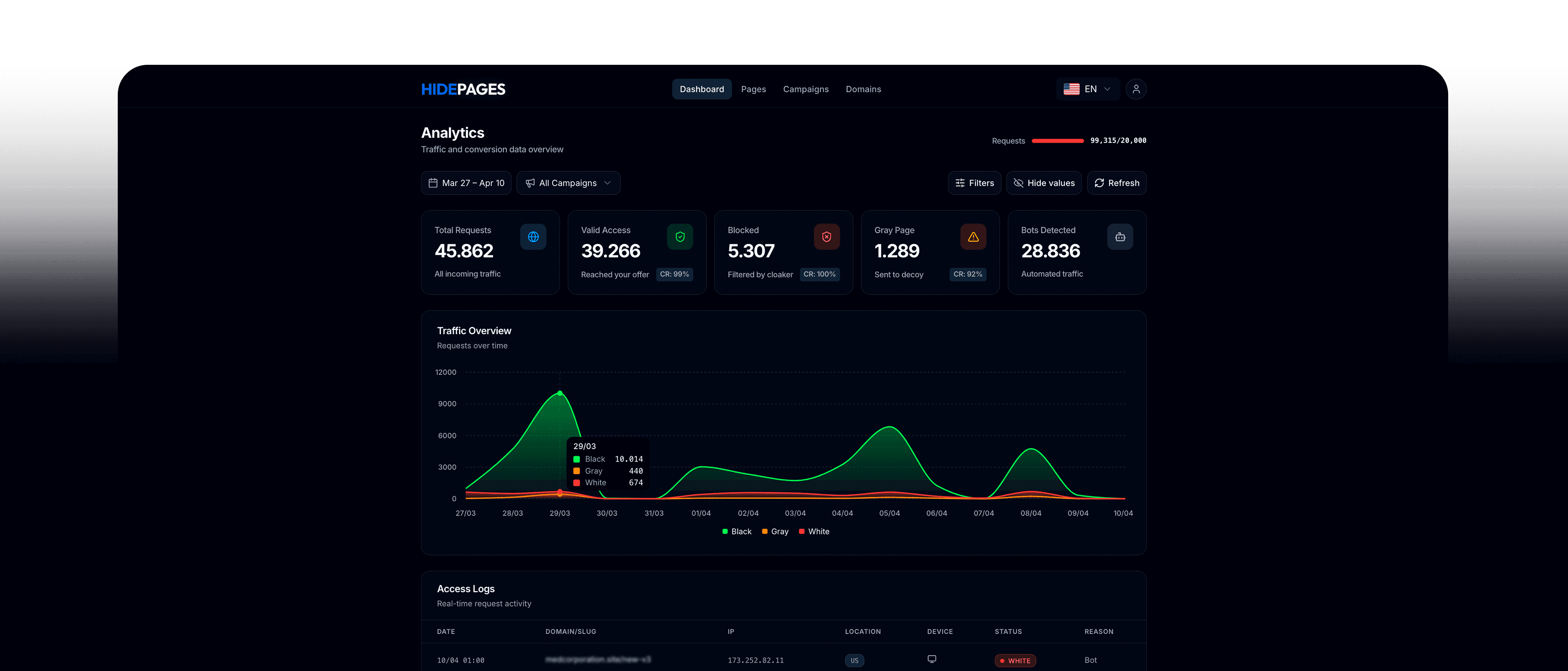Open the EN language dropdown

click(1089, 89)
